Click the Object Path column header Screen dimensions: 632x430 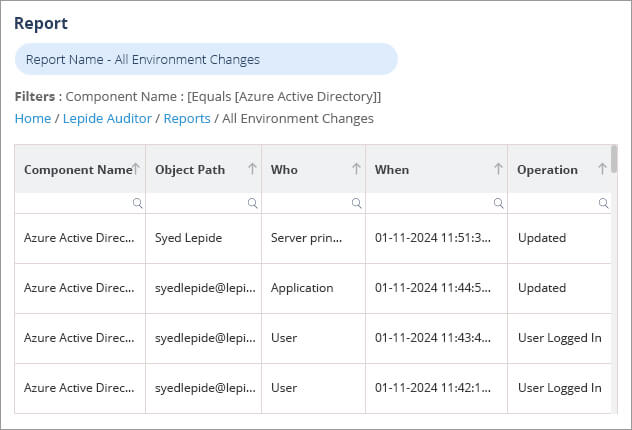(204, 169)
